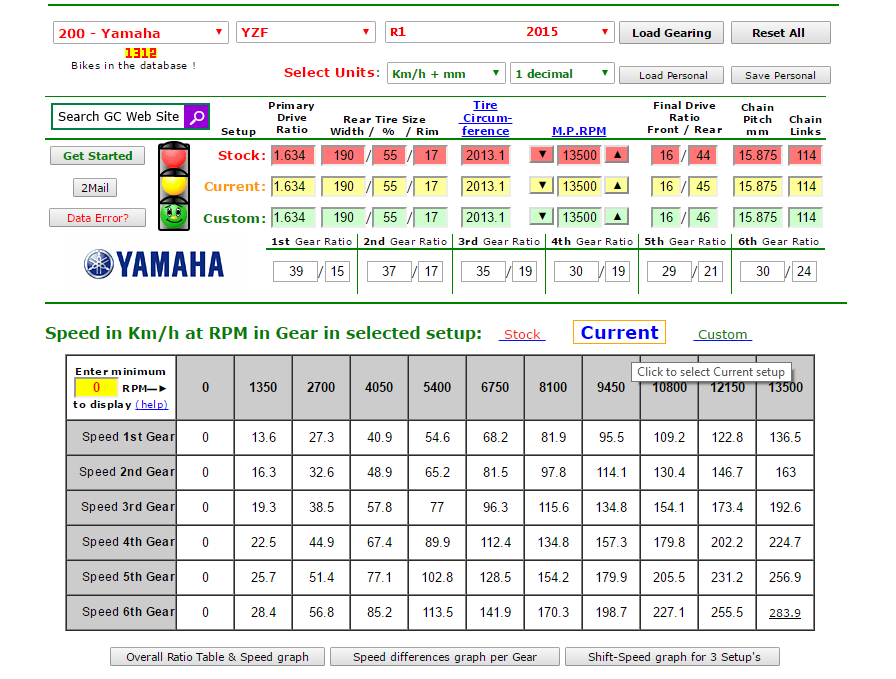Switch to the Stock setup tab
Viewport: 896px width, 679px height.
[x=522, y=335]
